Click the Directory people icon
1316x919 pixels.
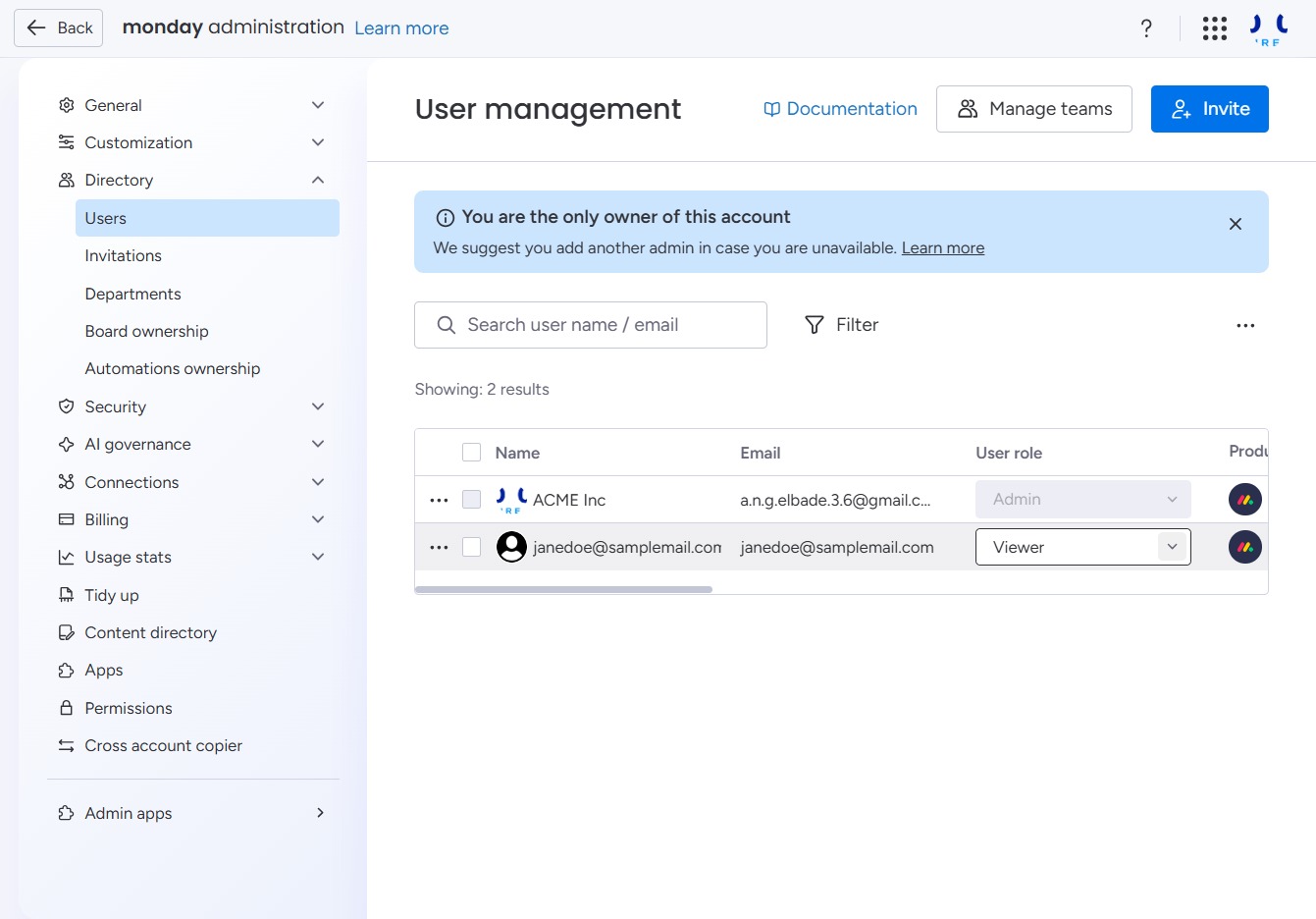(x=66, y=180)
